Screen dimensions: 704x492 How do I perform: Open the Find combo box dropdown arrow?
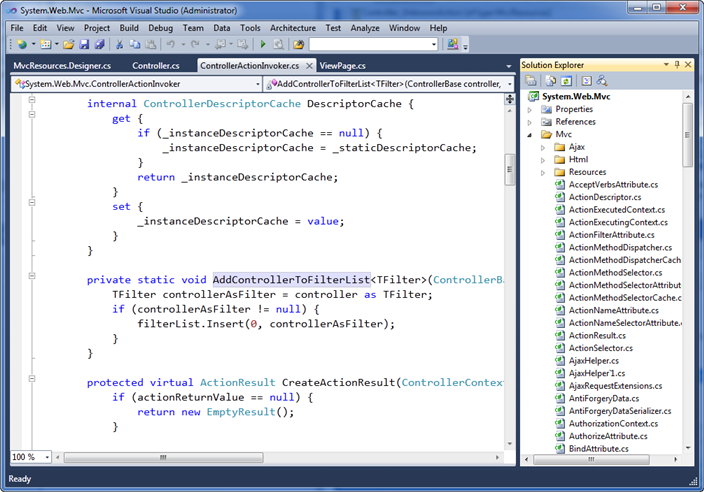coord(434,44)
